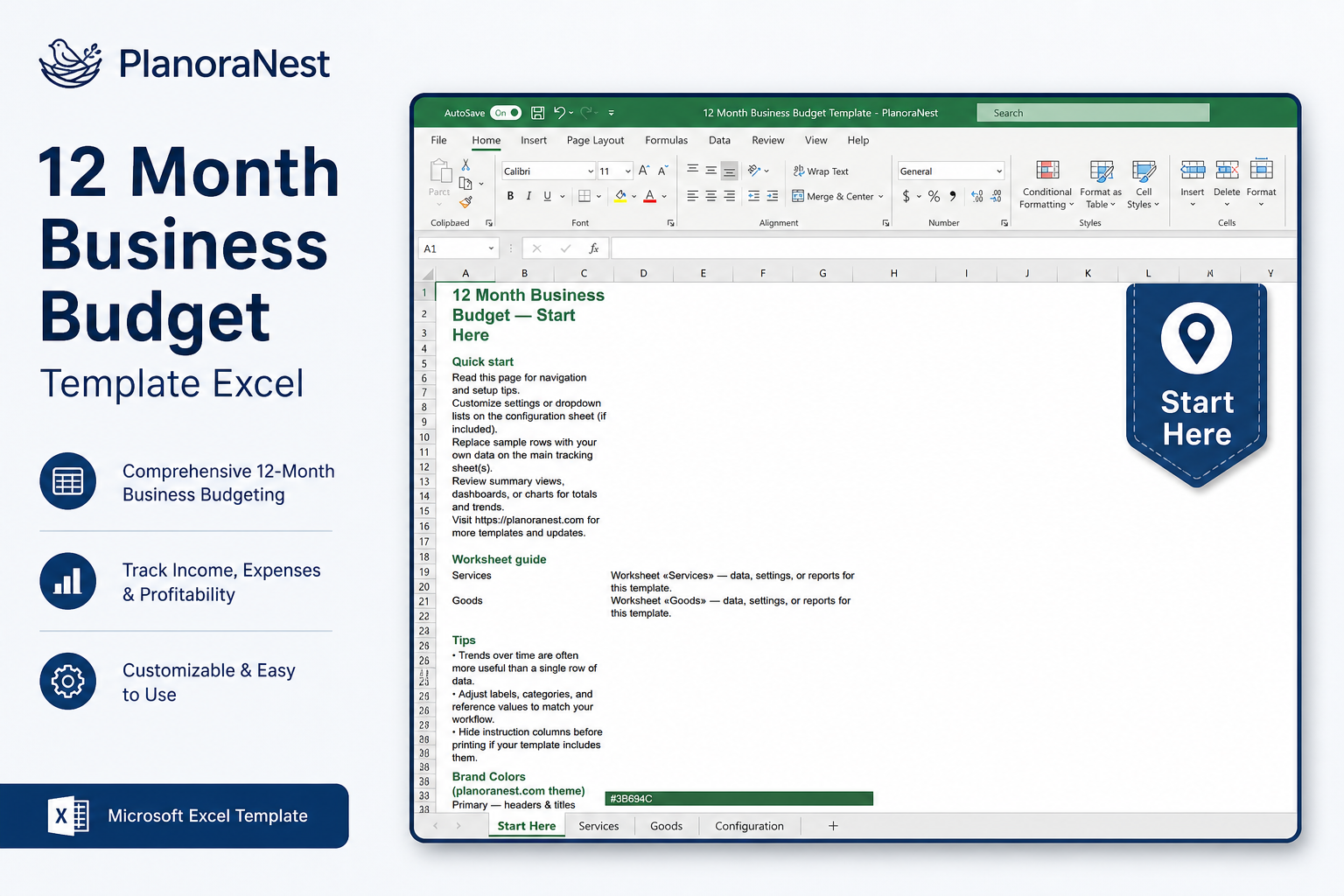
Task: Toggle the Bottom Align button
Action: (x=729, y=170)
